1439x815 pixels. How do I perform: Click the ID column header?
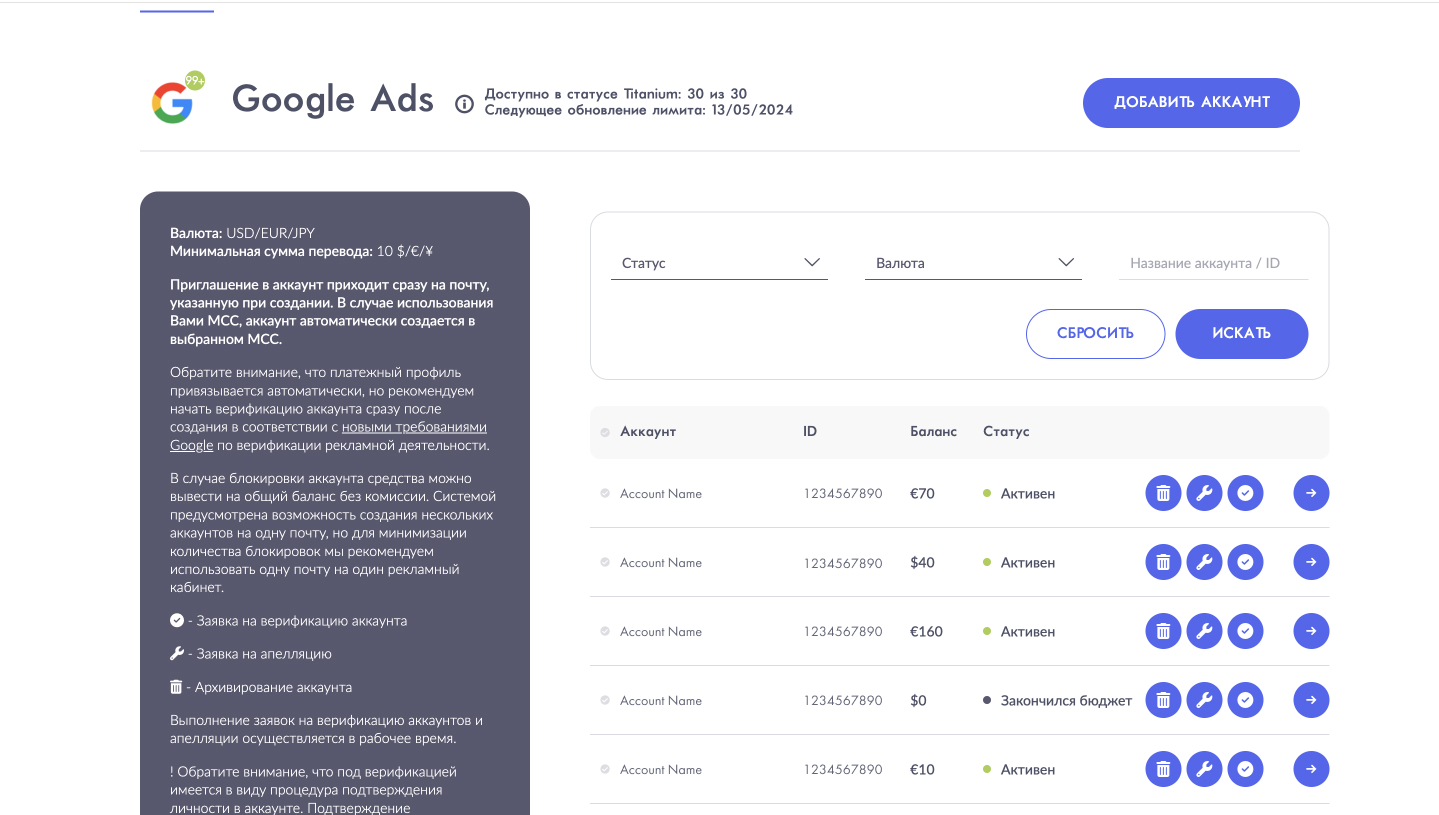point(810,431)
